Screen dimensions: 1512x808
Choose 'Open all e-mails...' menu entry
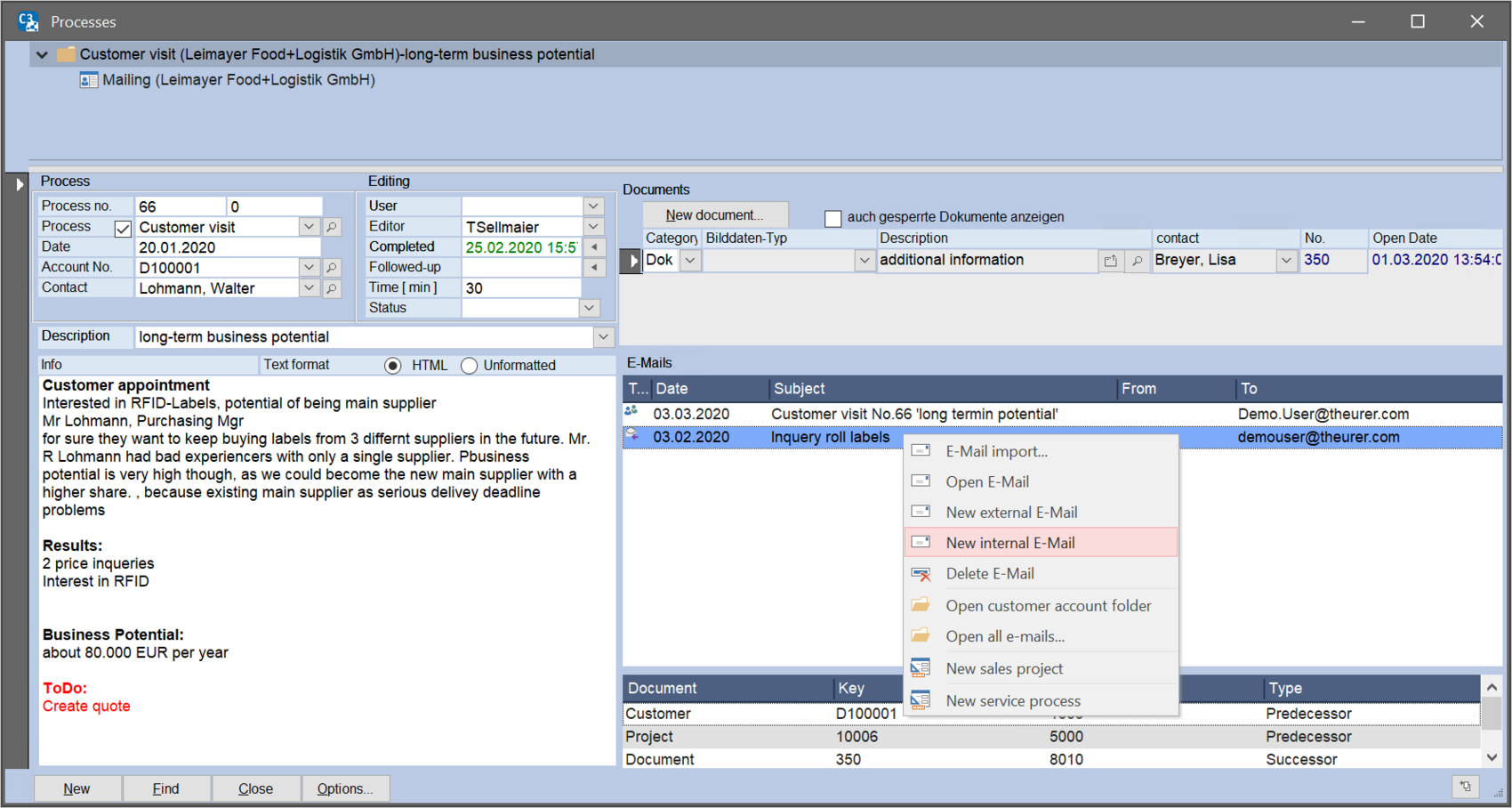(x=1041, y=636)
